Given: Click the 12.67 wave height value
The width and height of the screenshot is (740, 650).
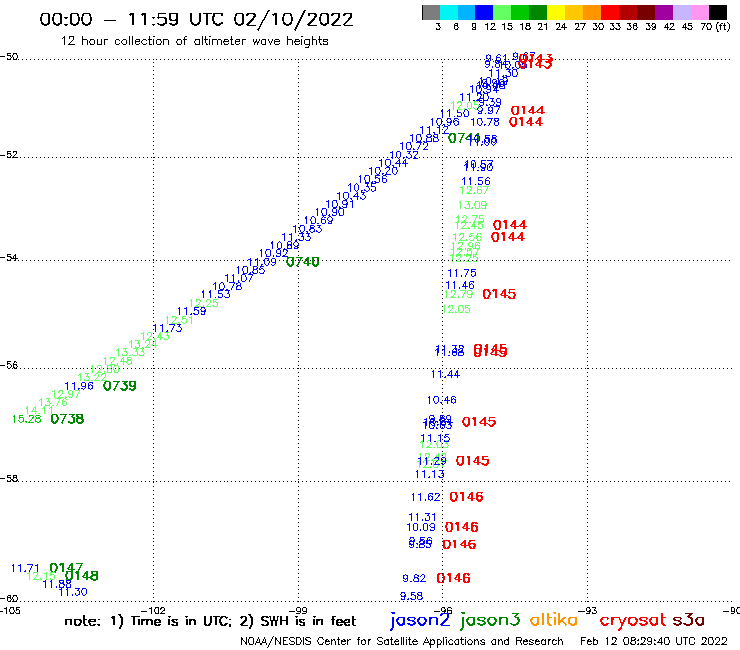Looking at the screenshot, I should (474, 190).
